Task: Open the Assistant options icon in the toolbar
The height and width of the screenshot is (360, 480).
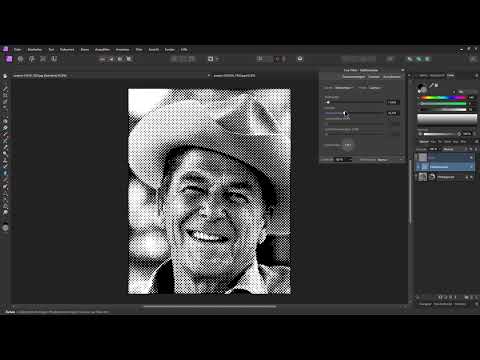Action: pyautogui.click(x=300, y=59)
